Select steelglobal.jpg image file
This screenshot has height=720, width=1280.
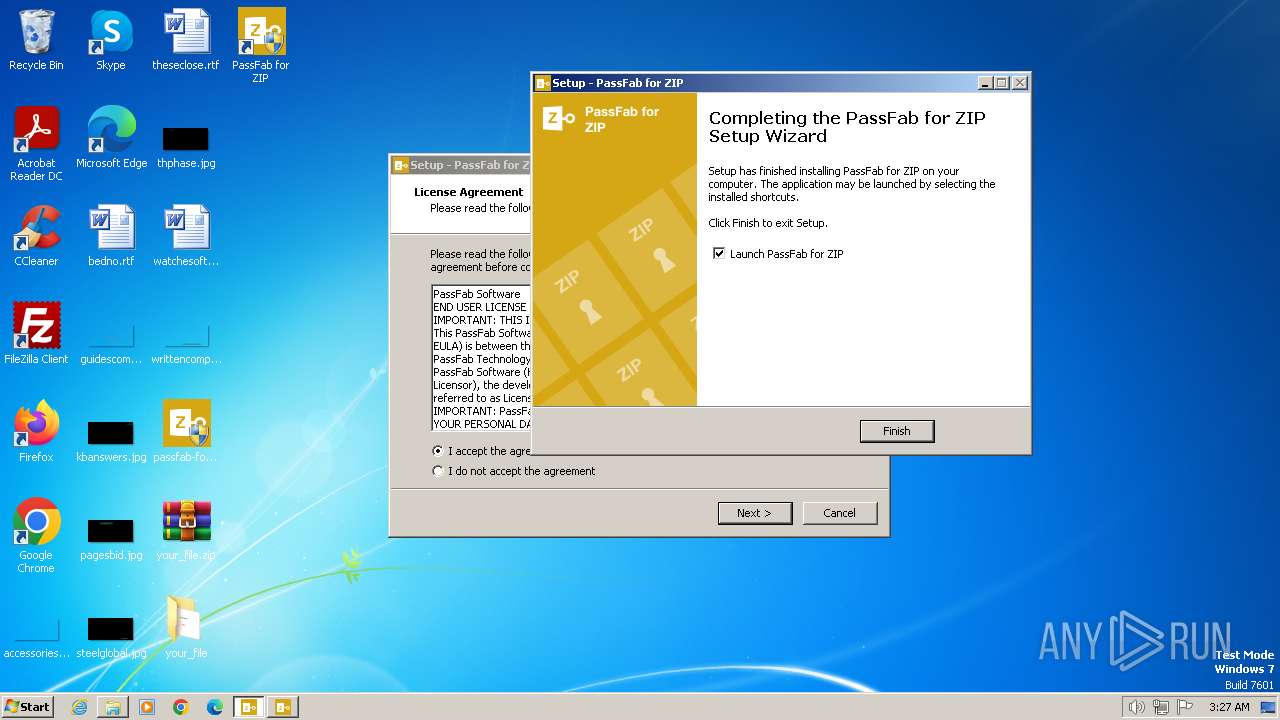[111, 637]
